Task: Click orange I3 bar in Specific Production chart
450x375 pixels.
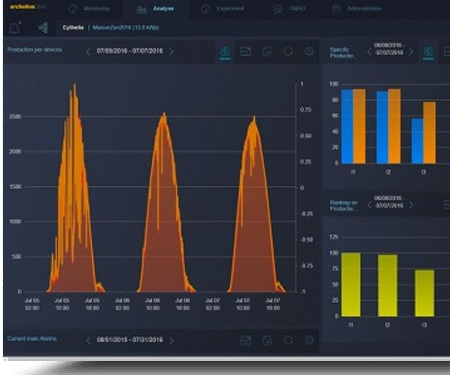Action: click(x=429, y=133)
